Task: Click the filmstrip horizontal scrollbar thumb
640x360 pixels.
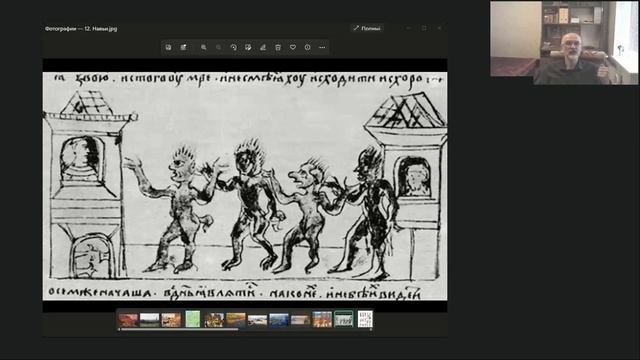Action: coord(180,329)
